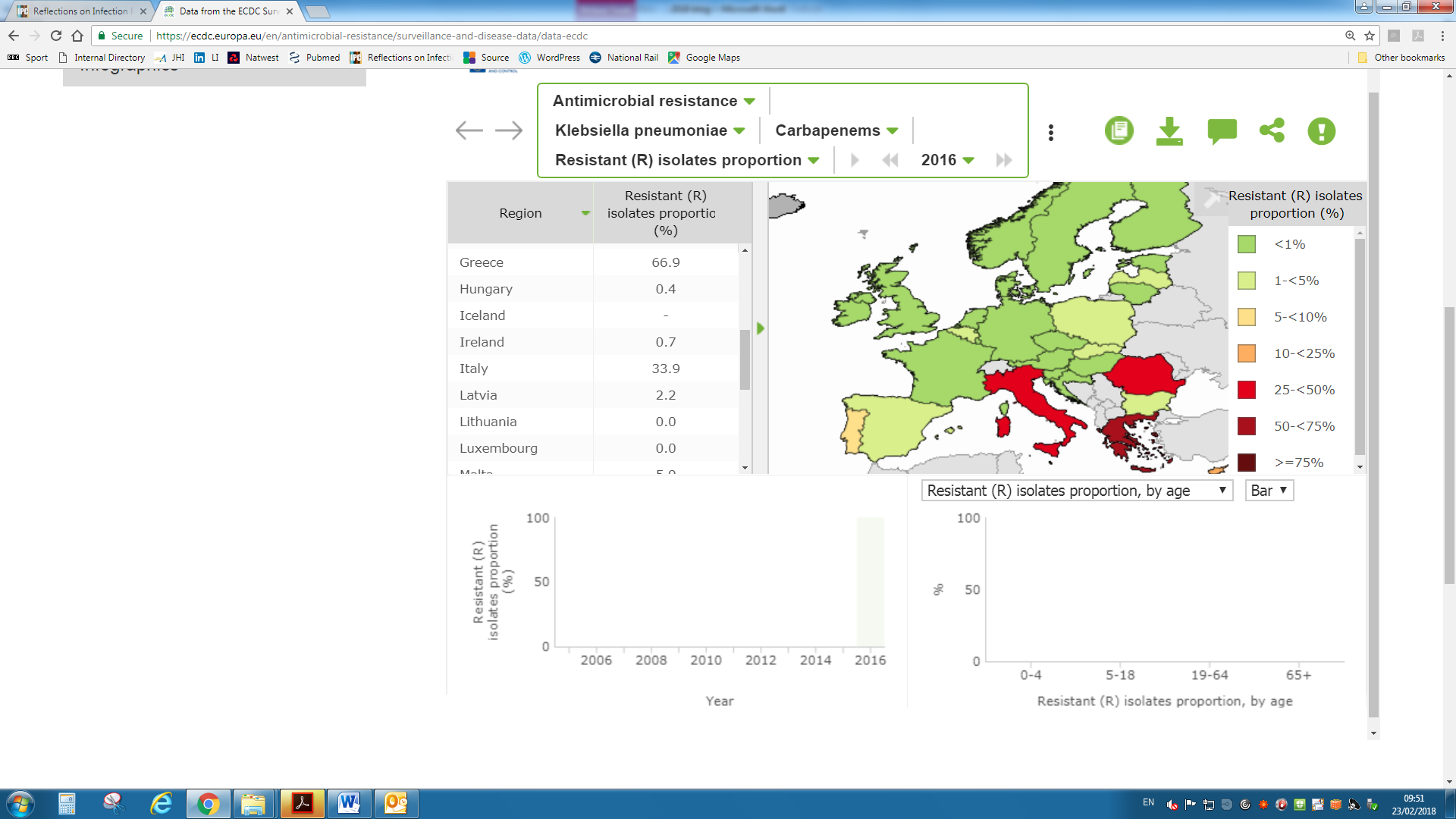Click the green comment bubble icon
This screenshot has width=1456, height=819.
click(1222, 131)
